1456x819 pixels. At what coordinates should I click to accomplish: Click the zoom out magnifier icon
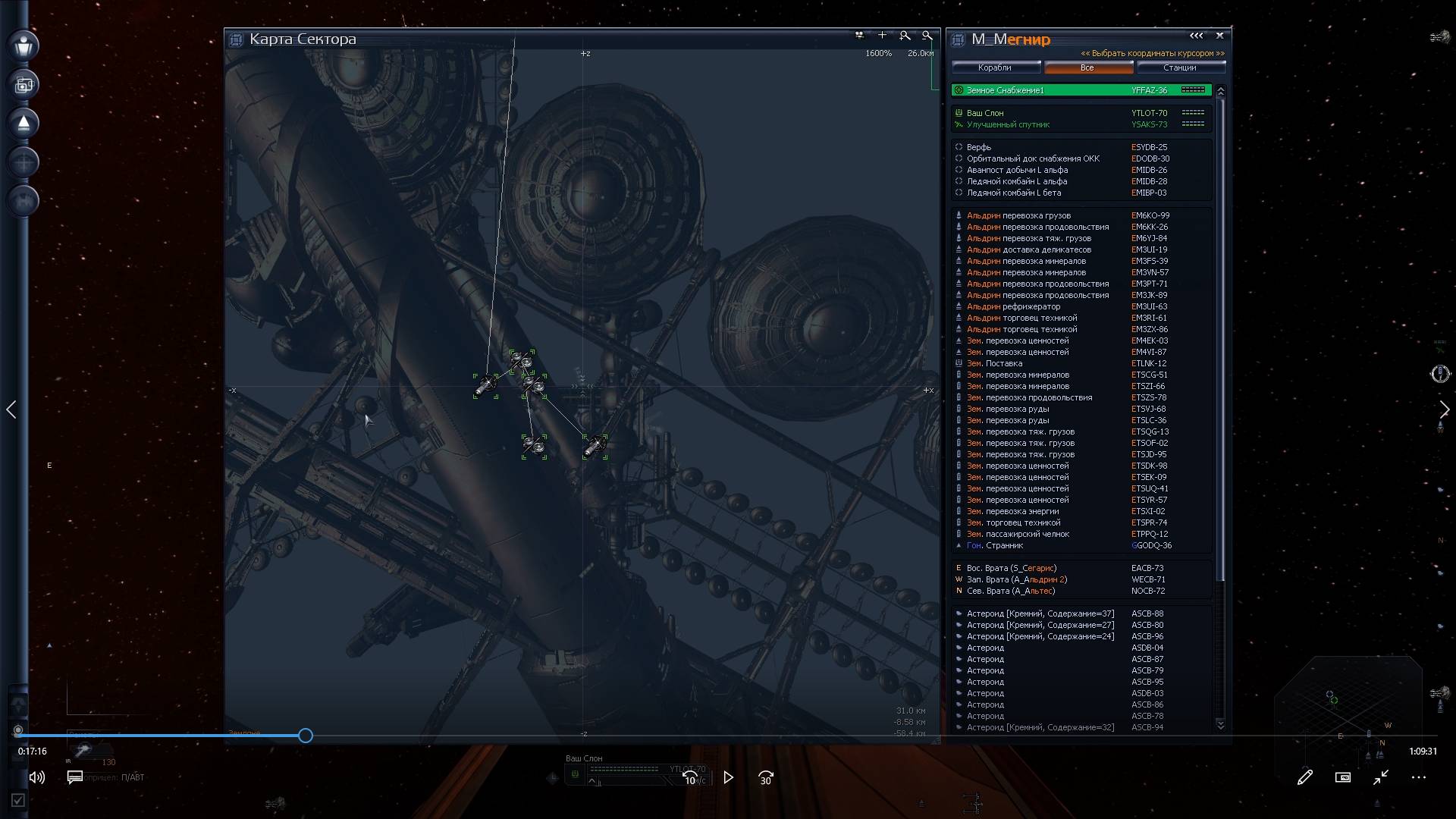(927, 36)
